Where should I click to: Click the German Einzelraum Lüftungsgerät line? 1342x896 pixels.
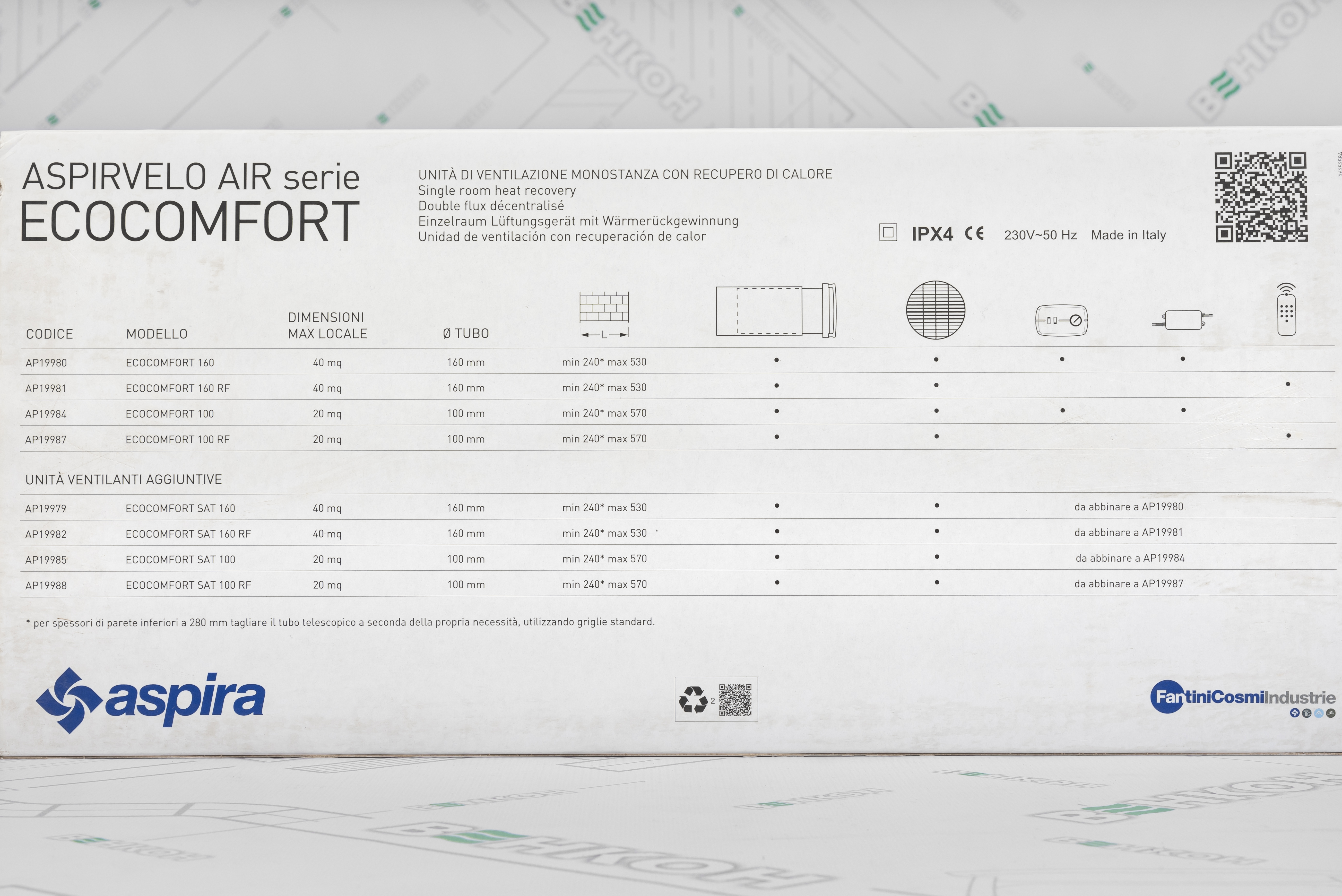click(x=578, y=221)
